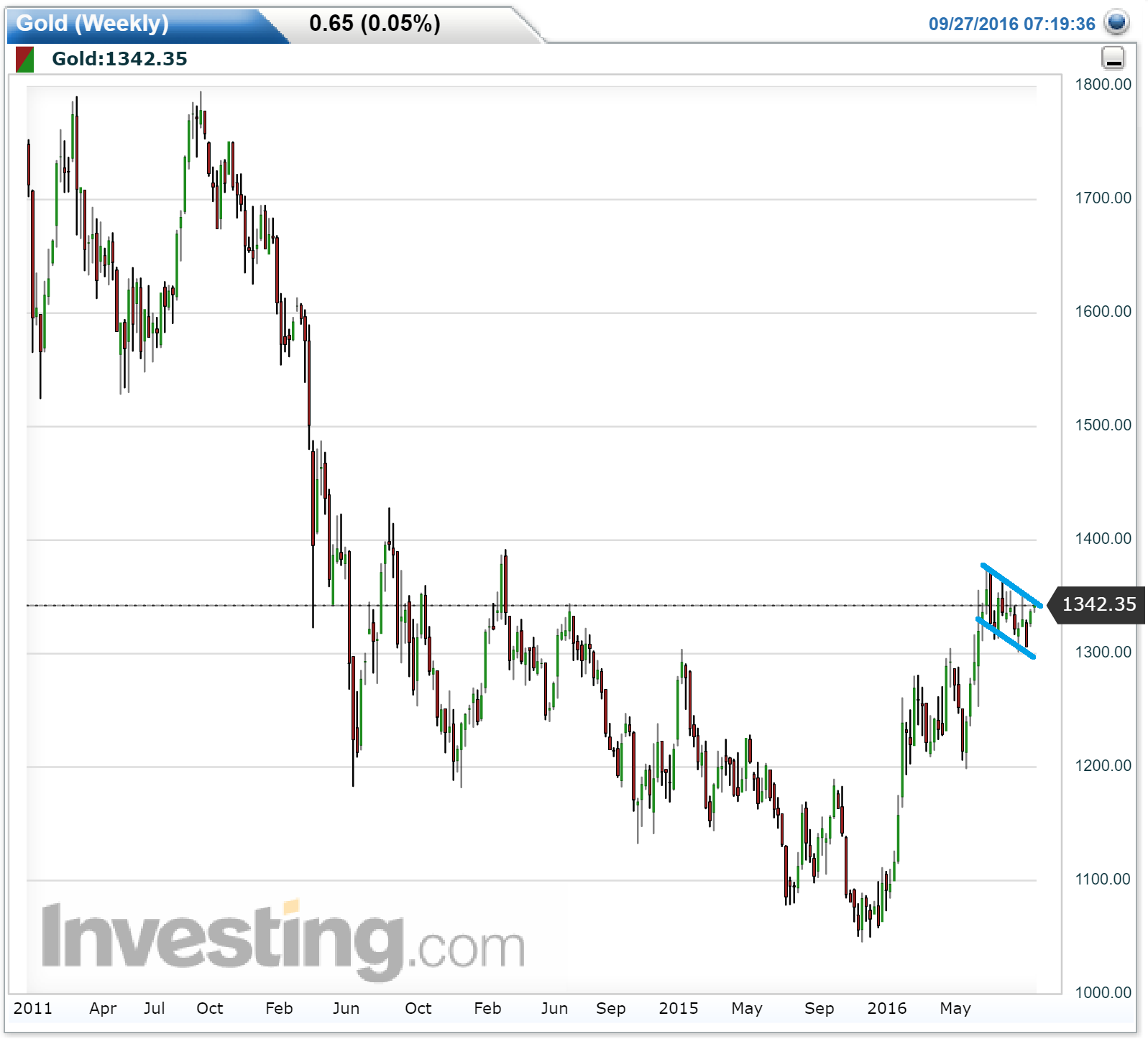Click the red-green Gold legend icon
The height and width of the screenshot is (1039, 1148).
24,59
